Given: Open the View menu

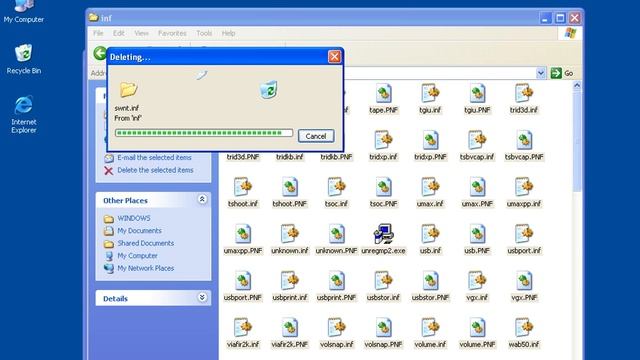Looking at the screenshot, I should coord(141,33).
